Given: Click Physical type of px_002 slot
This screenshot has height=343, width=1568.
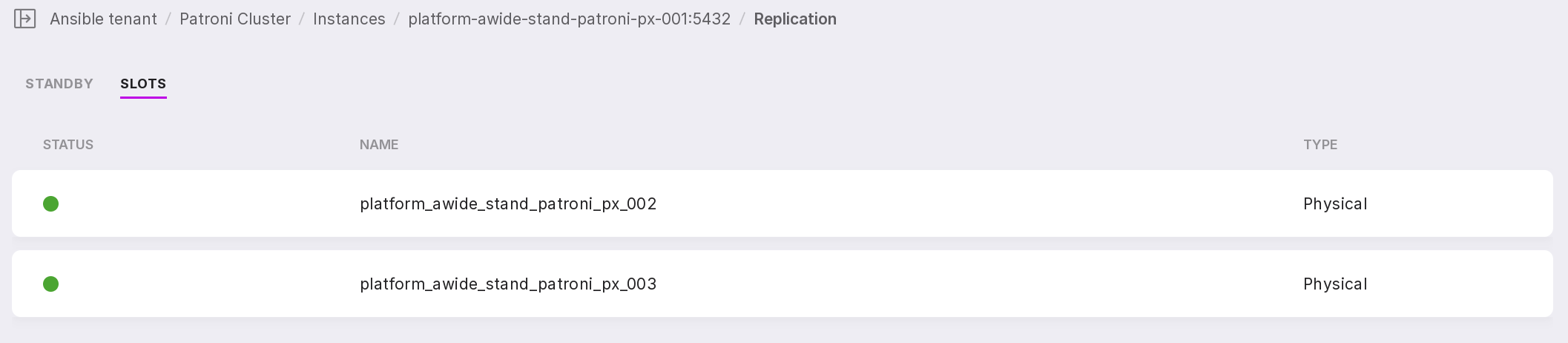Looking at the screenshot, I should tap(1335, 204).
